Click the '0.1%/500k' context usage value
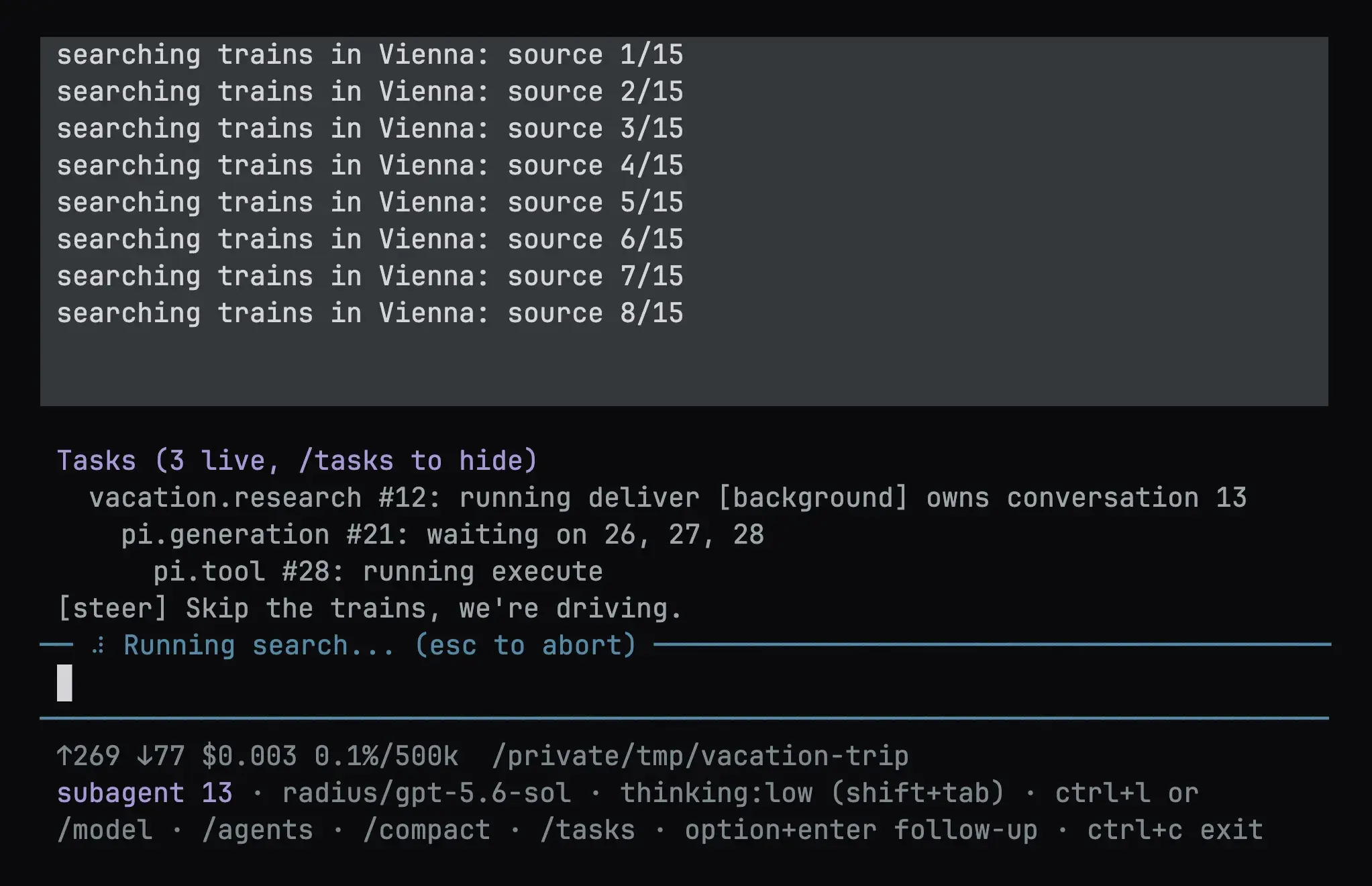 coord(386,756)
